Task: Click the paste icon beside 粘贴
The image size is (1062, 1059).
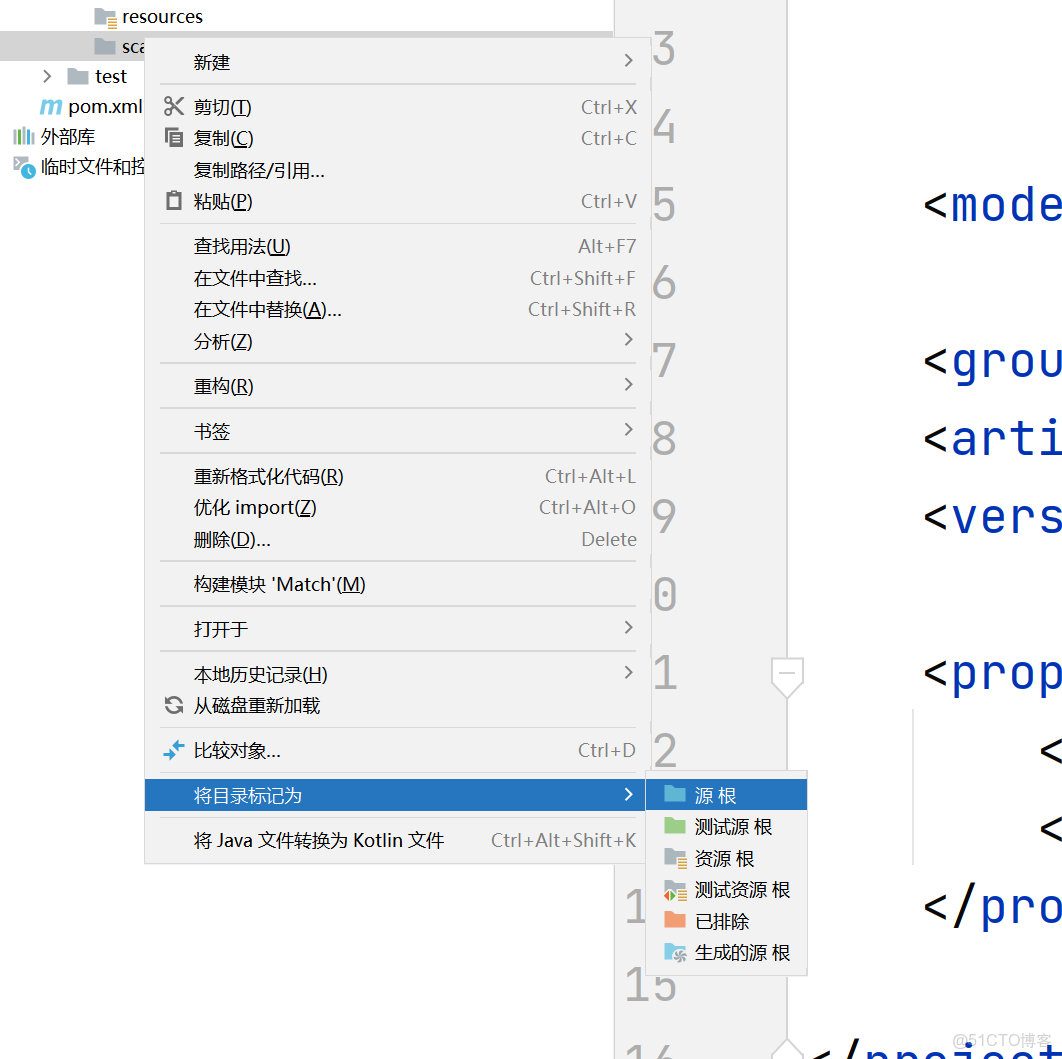Action: click(172, 200)
